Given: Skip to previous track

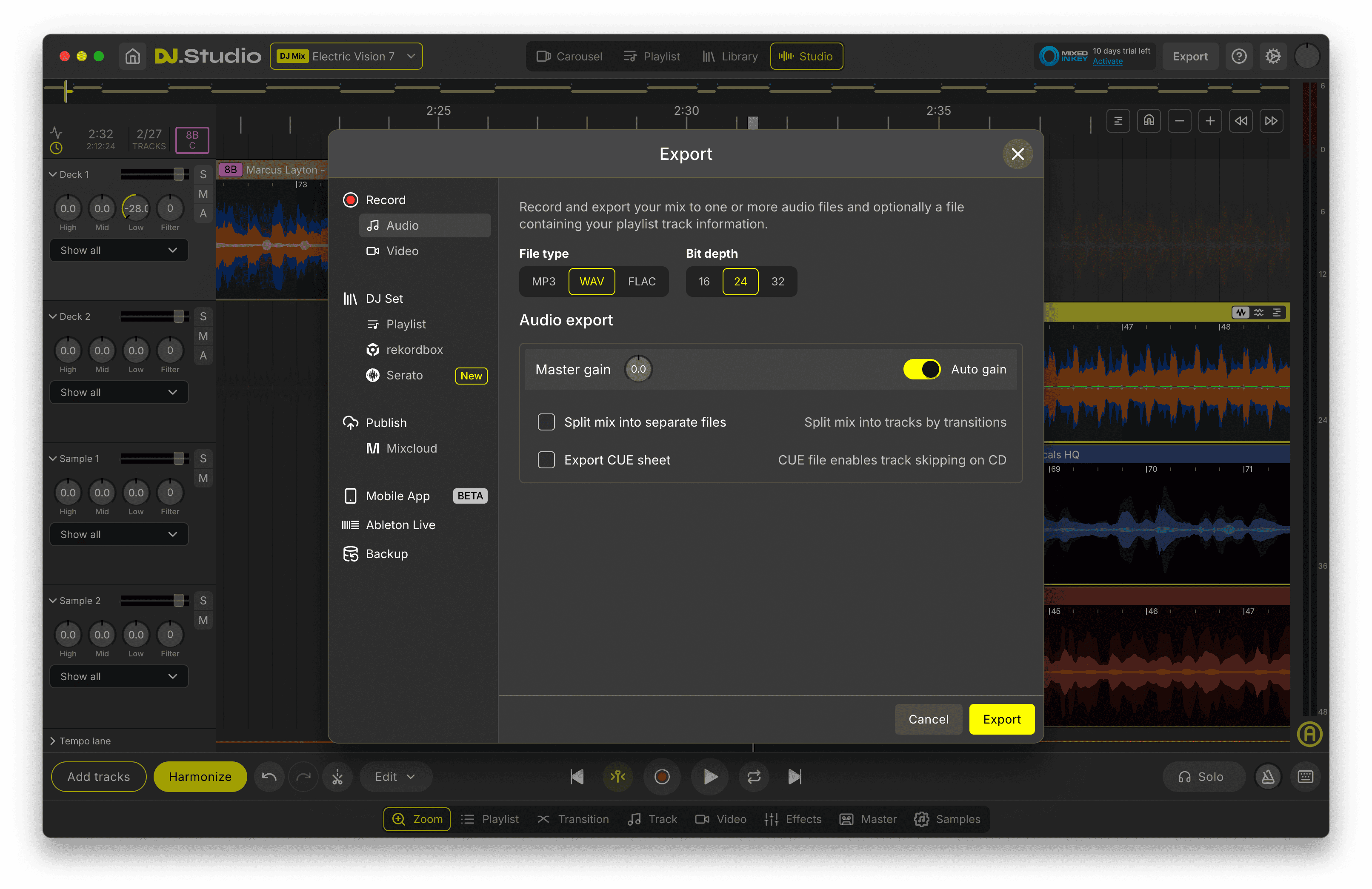Looking at the screenshot, I should click(577, 777).
